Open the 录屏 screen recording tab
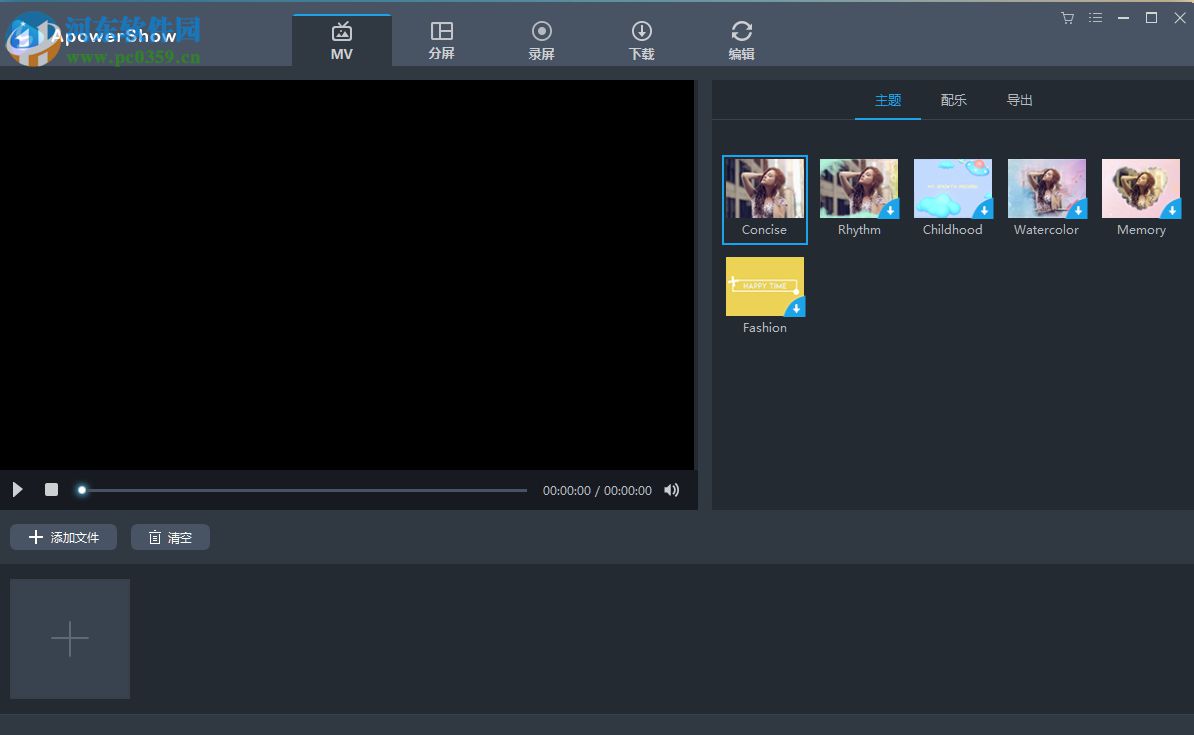 point(541,40)
